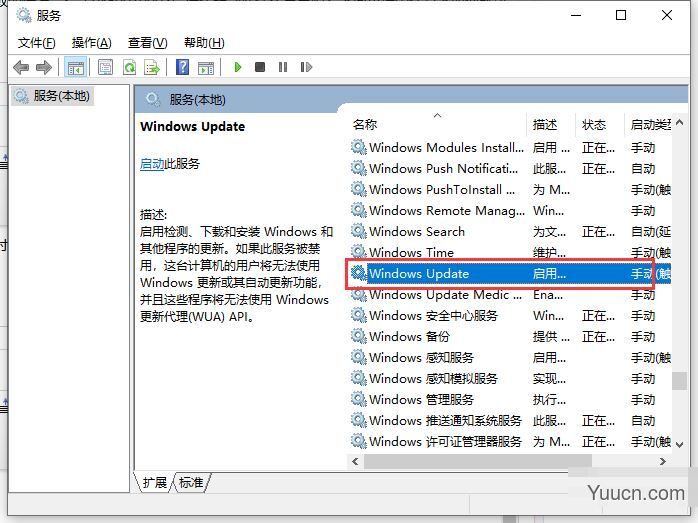Open the Properties toolbar icon

point(106,67)
